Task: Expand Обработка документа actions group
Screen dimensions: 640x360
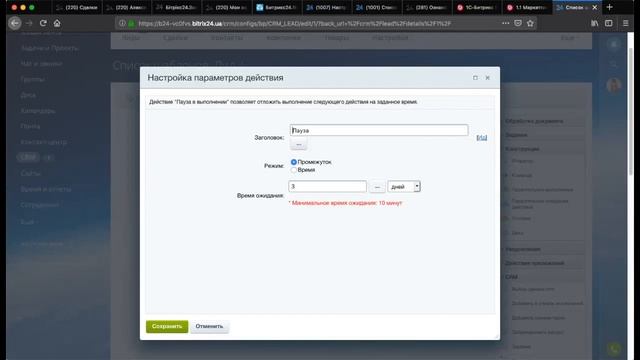Action: (x=543, y=121)
